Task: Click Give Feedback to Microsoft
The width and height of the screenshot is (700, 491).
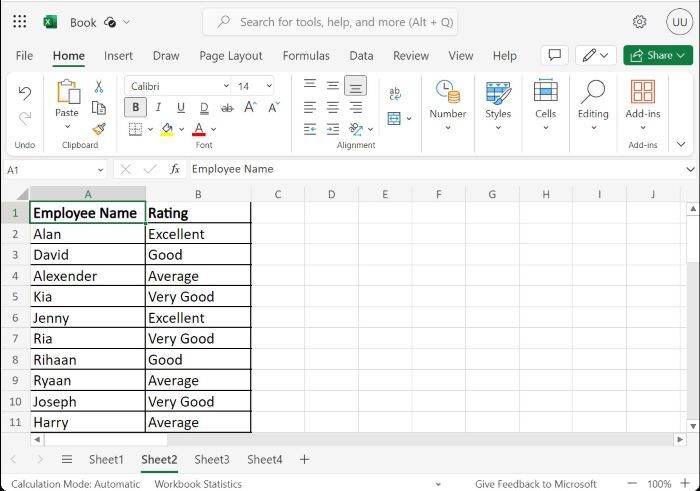Action: click(536, 484)
